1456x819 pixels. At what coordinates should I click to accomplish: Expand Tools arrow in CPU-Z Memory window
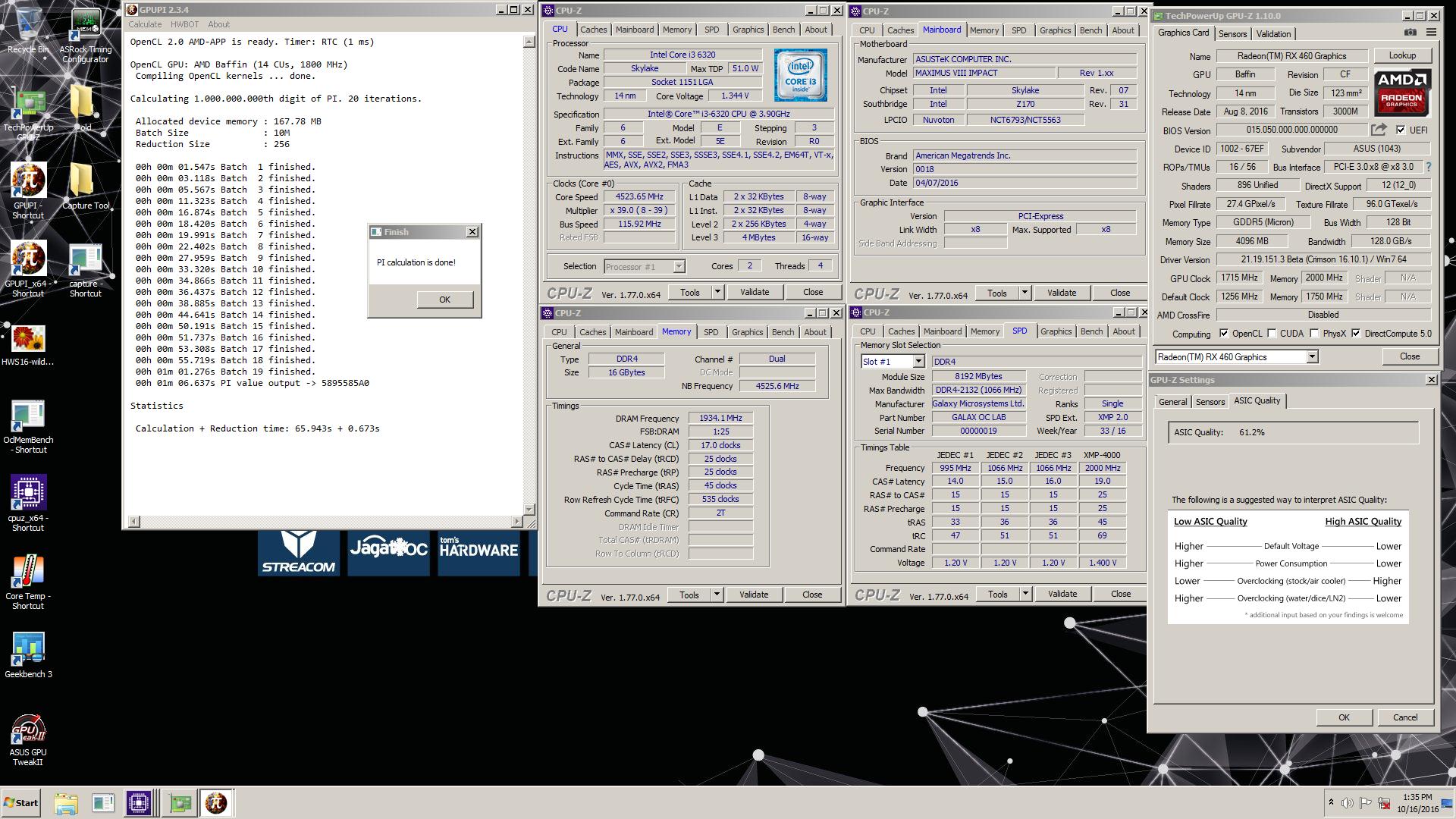716,595
